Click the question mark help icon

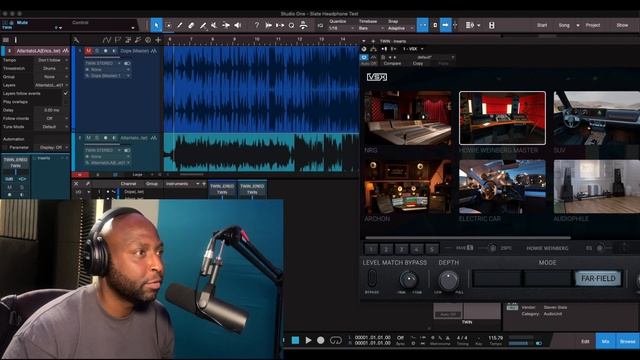[x=256, y=25]
